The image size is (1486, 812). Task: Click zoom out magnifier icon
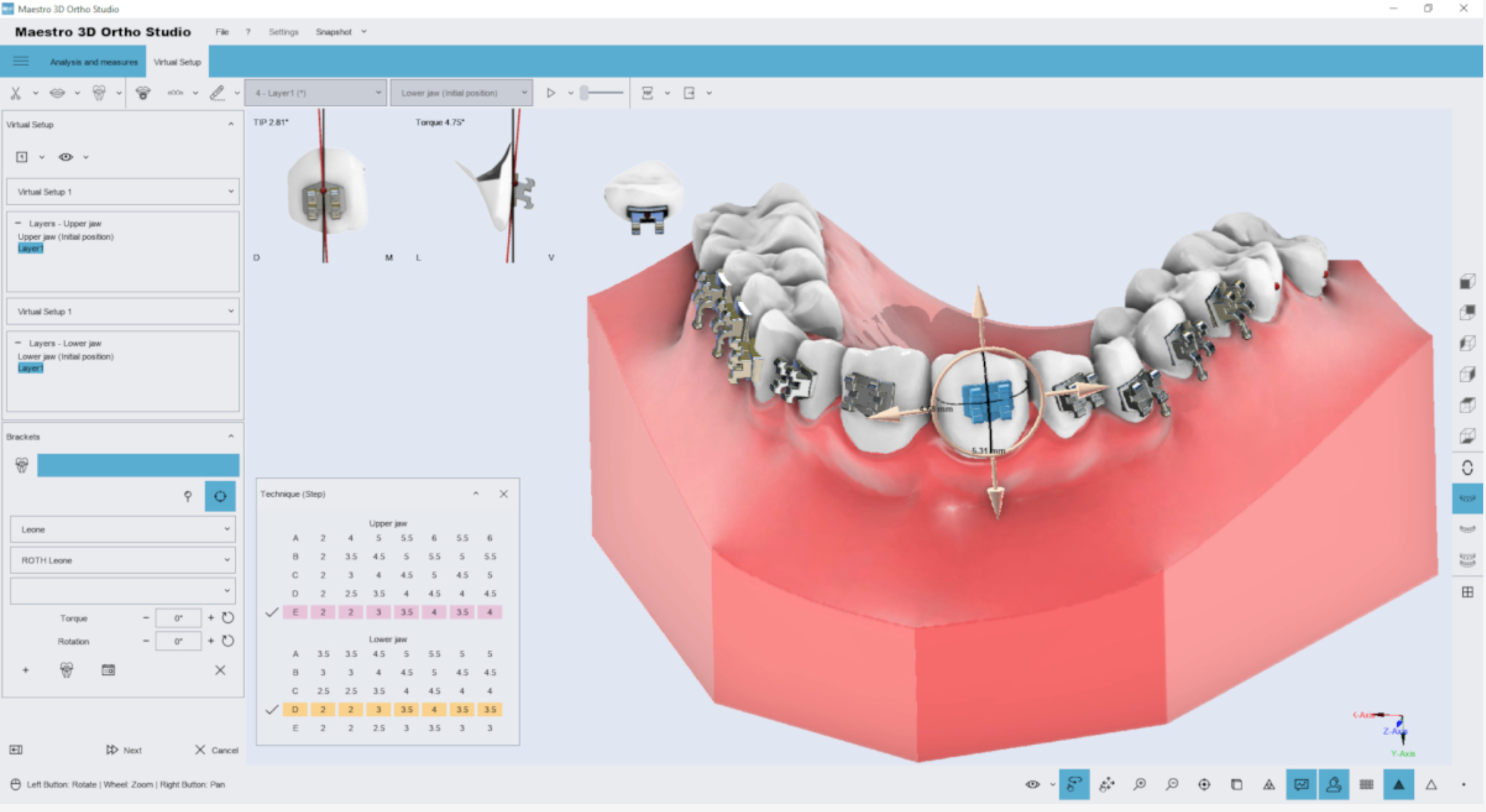[1172, 785]
